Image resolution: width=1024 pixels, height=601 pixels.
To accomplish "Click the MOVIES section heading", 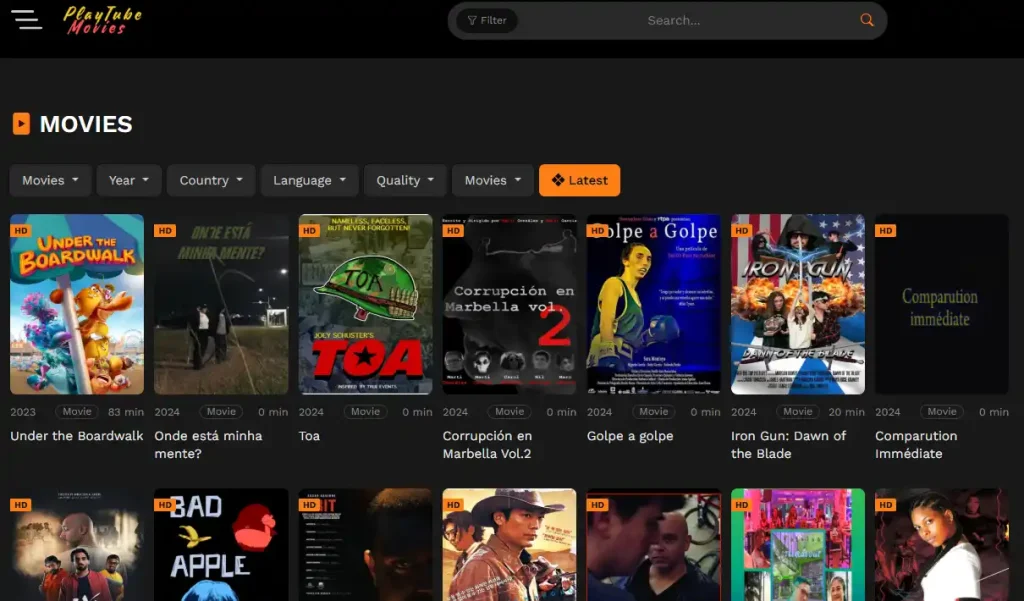I will pyautogui.click(x=86, y=124).
